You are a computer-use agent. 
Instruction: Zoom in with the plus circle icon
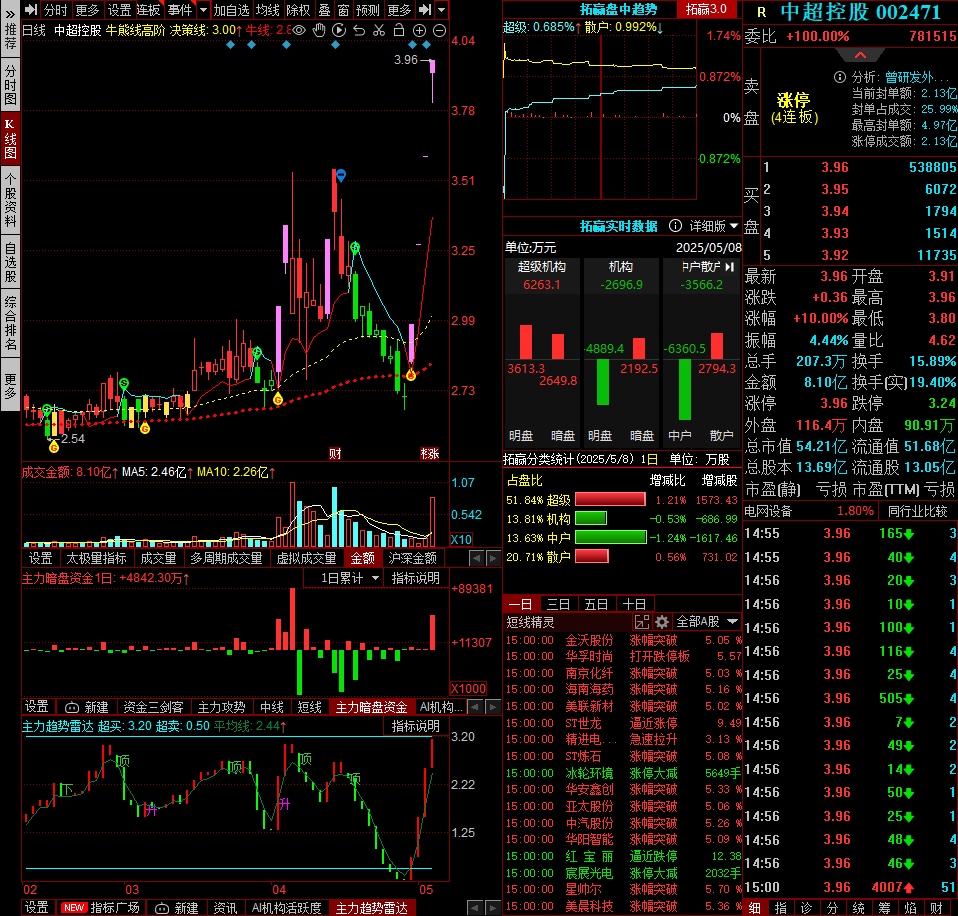419,30
